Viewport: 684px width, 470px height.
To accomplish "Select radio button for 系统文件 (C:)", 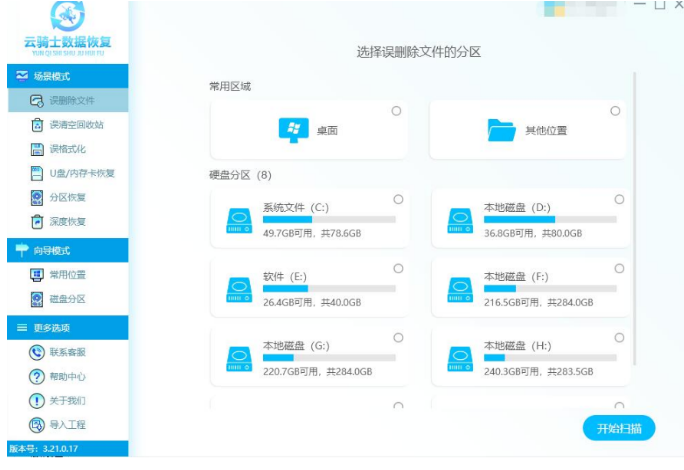I will [398, 200].
